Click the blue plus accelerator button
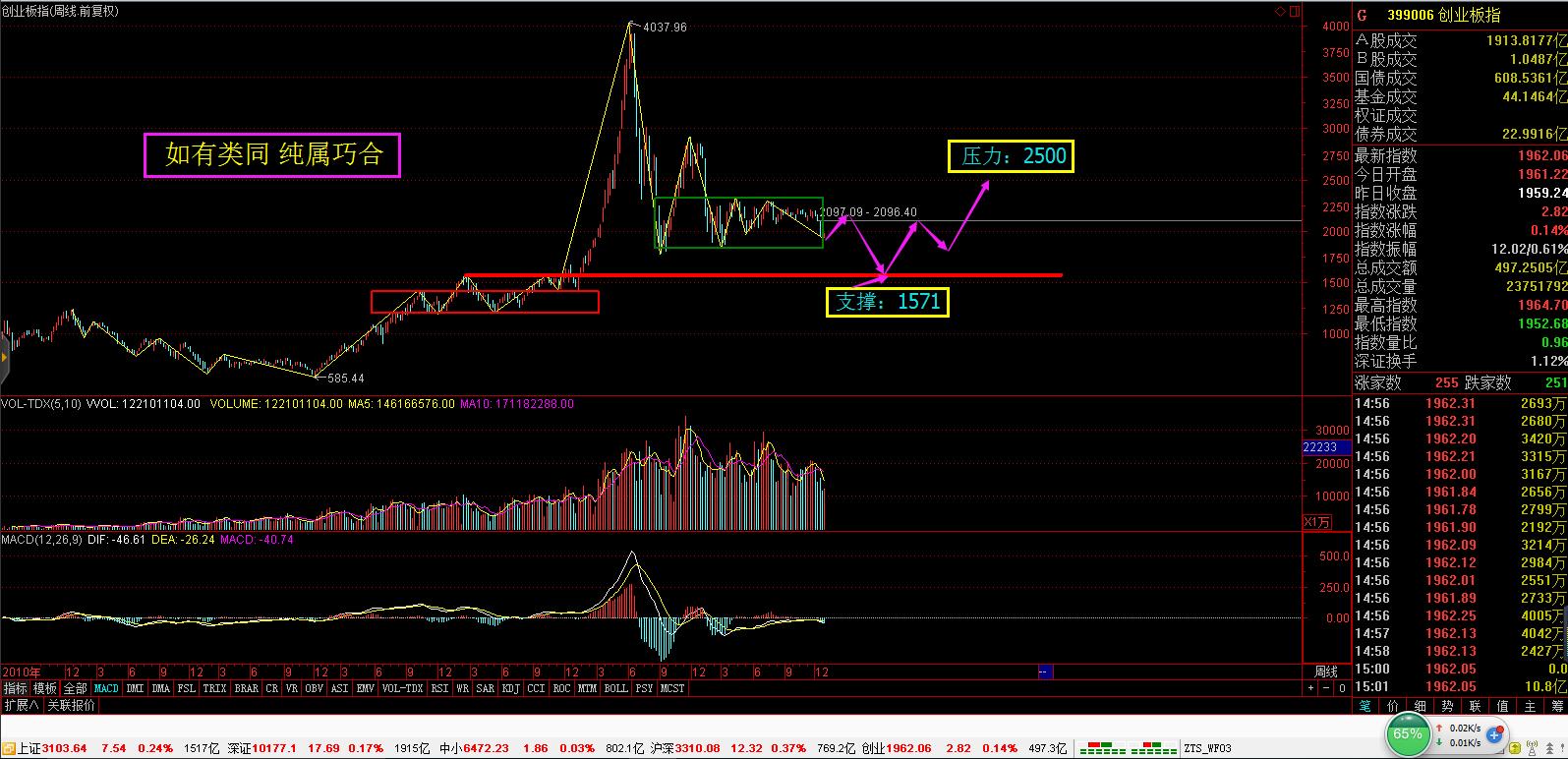1568x759 pixels. tap(1496, 733)
